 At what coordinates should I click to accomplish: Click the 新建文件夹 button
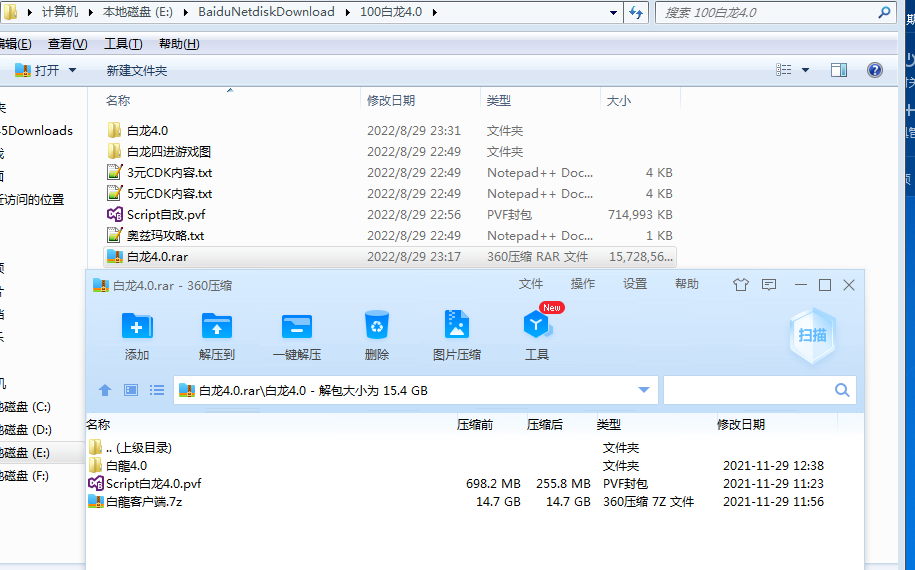pyautogui.click(x=137, y=71)
